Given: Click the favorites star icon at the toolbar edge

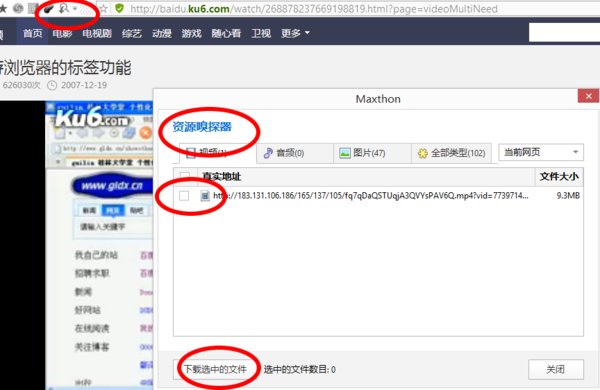Looking at the screenshot, I should coord(3,8).
